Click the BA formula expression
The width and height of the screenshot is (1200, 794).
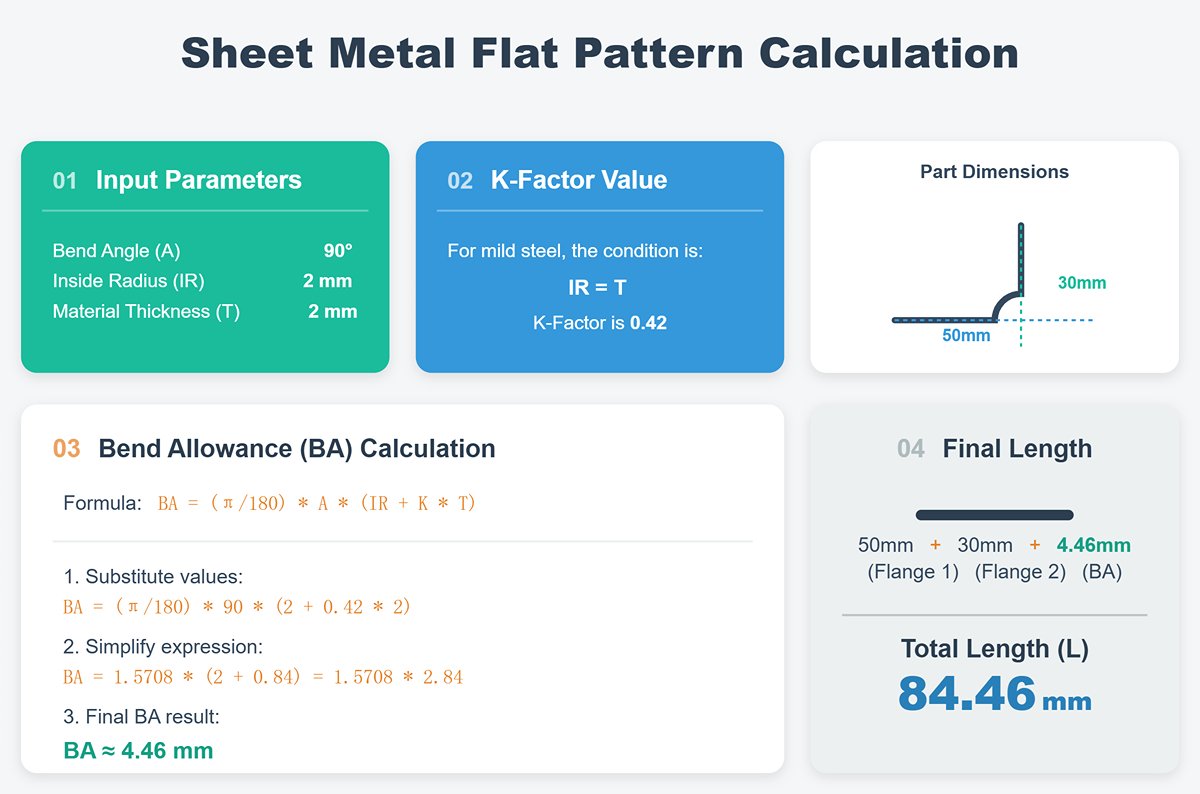pos(316,503)
